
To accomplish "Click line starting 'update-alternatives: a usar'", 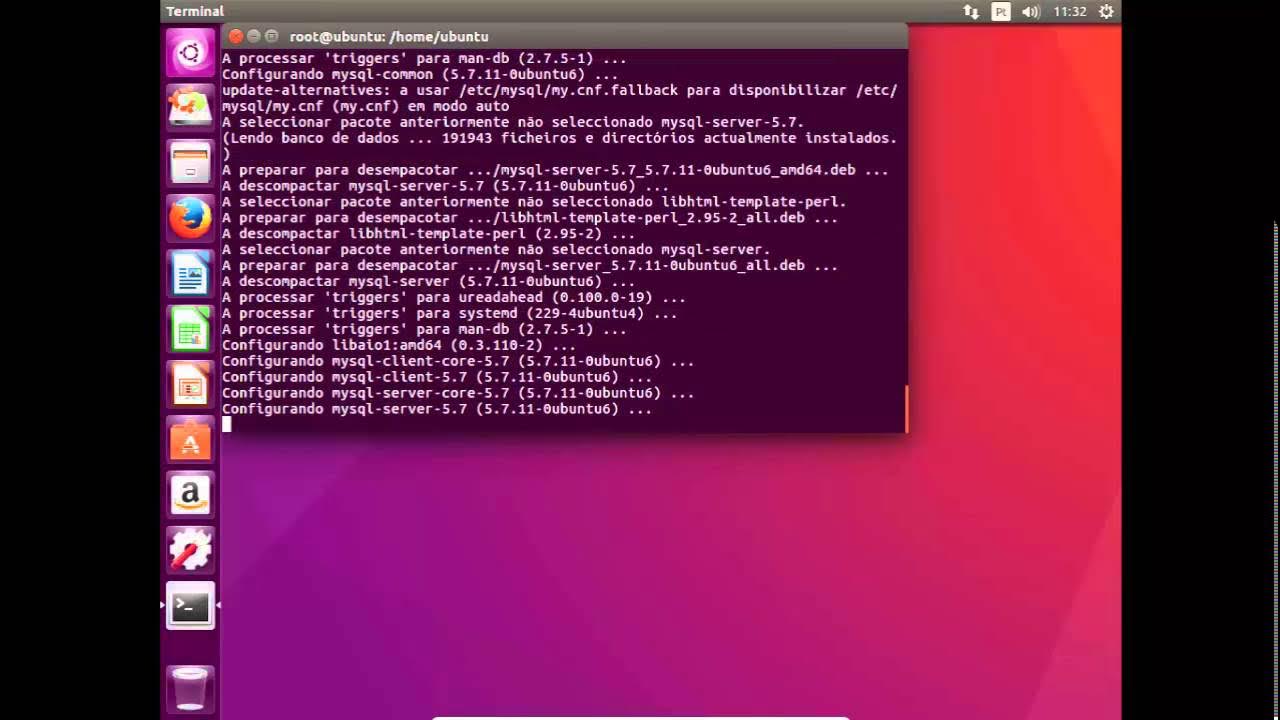I will 559,90.
